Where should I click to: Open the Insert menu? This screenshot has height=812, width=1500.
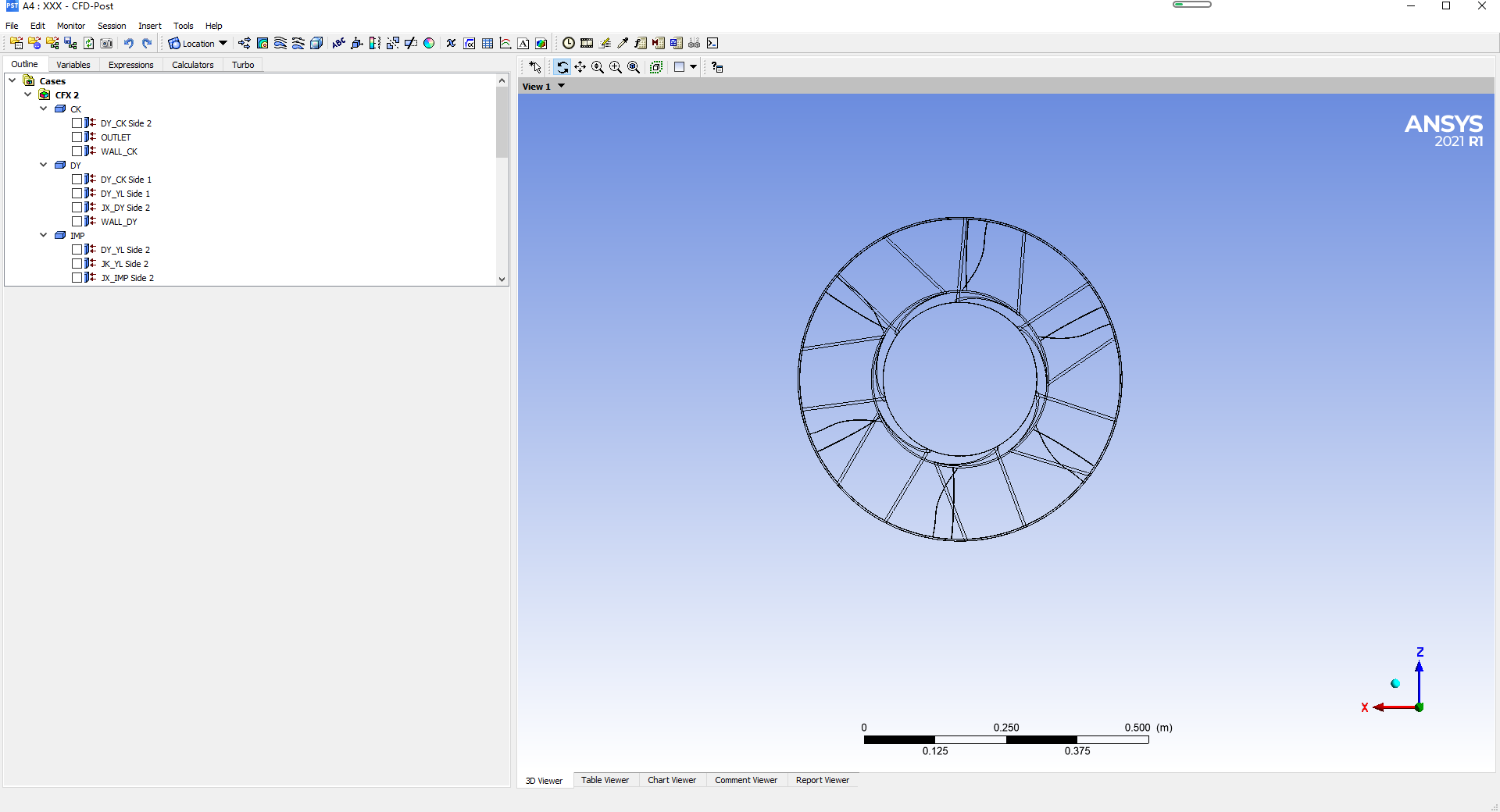149,26
